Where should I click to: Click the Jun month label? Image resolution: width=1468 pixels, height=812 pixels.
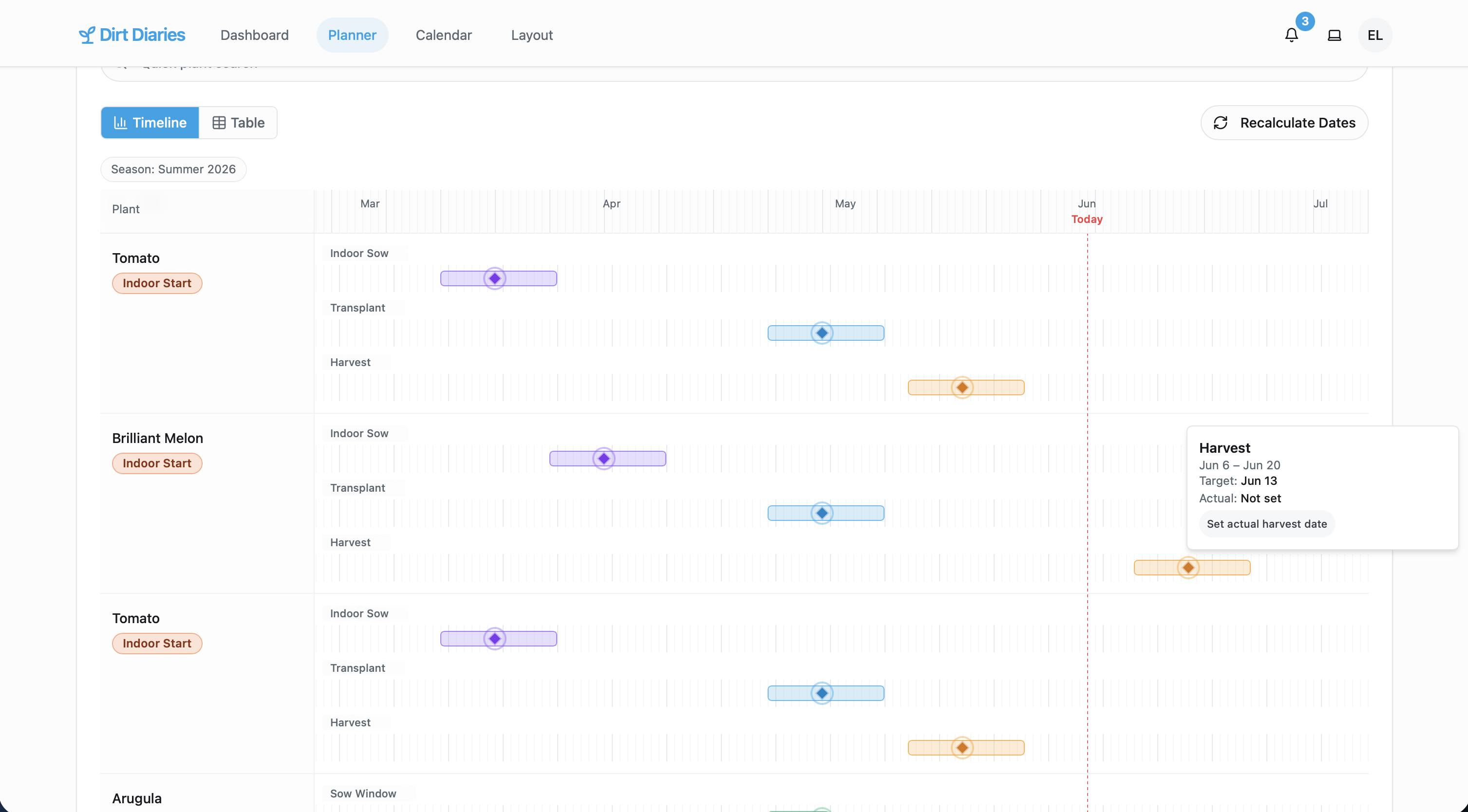click(x=1087, y=203)
